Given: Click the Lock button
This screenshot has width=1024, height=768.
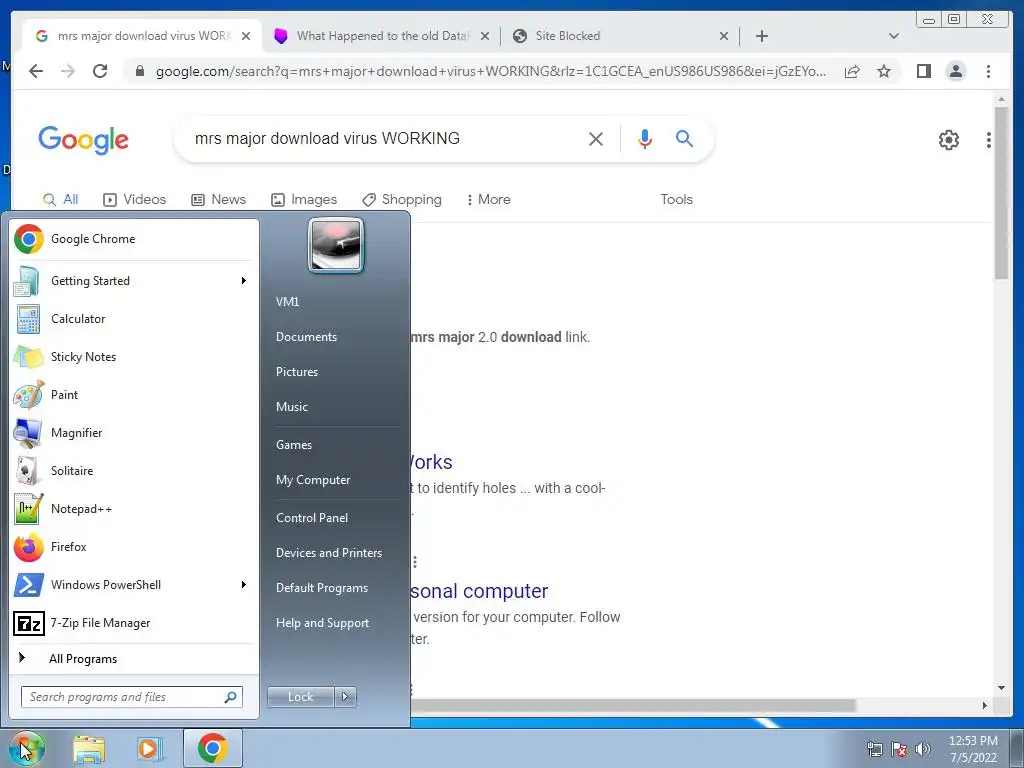Looking at the screenshot, I should pos(301,697).
